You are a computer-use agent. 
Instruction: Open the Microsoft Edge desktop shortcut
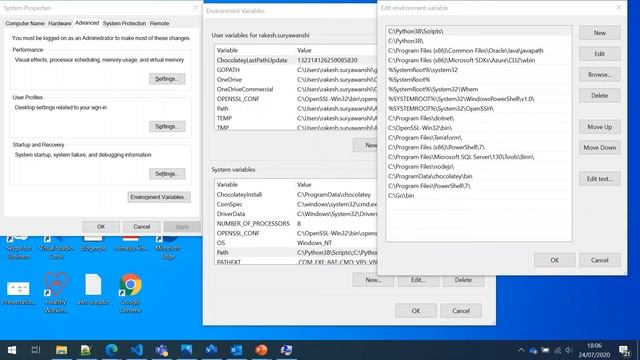(x=168, y=248)
